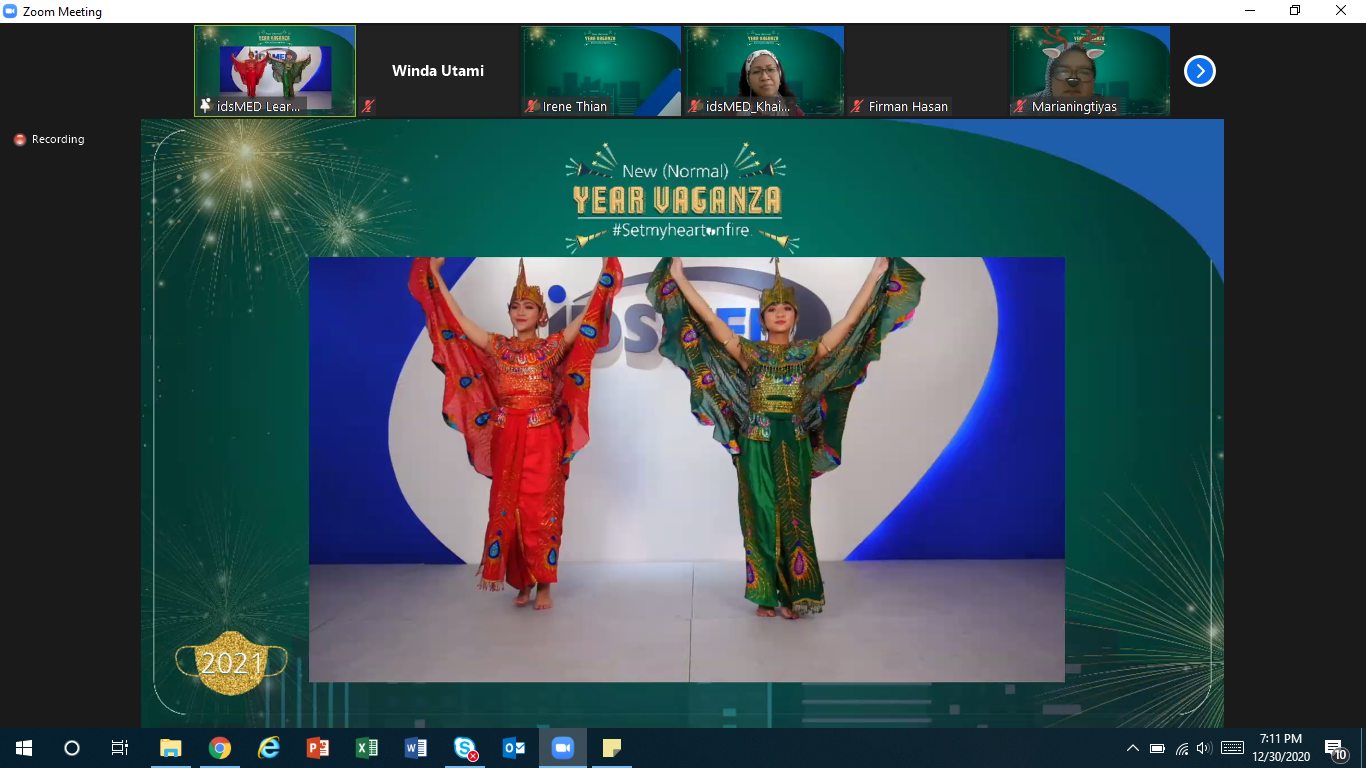Select Winda Utami participant tile
The height and width of the screenshot is (768, 1366).
(438, 71)
